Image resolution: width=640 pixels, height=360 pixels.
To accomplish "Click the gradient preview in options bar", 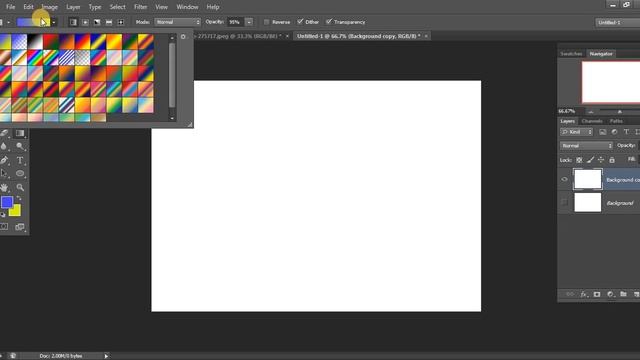I will coord(32,22).
